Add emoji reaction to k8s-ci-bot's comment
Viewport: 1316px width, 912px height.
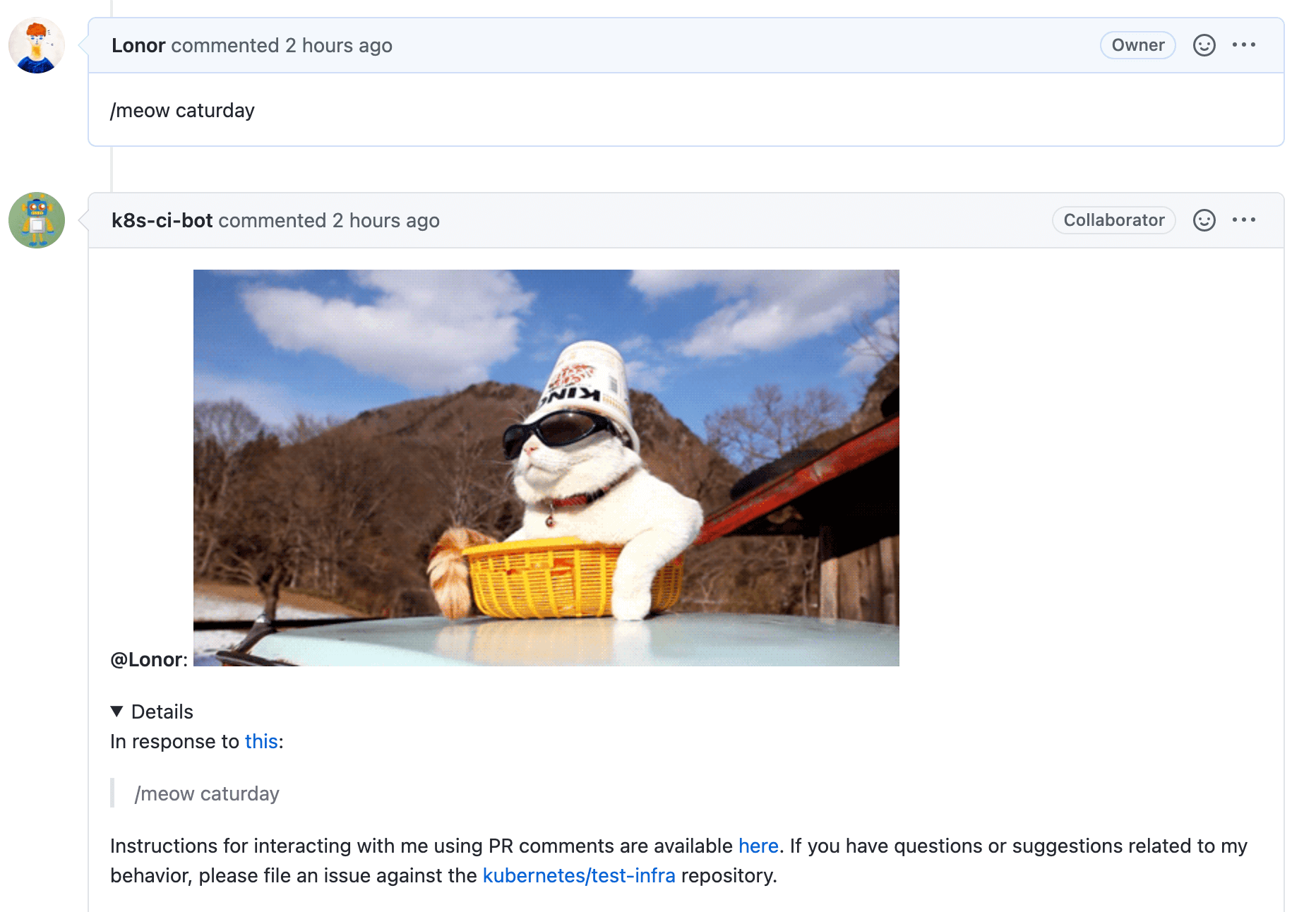click(x=1204, y=220)
